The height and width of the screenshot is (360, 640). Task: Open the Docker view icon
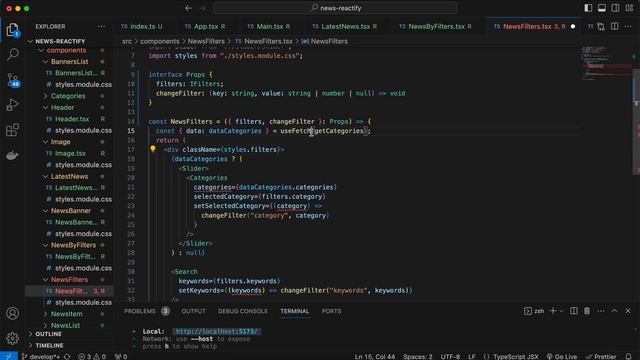(13, 155)
